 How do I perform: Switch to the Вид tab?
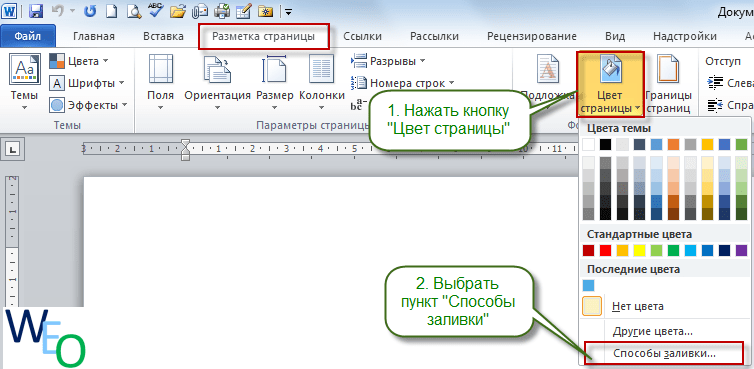point(615,36)
